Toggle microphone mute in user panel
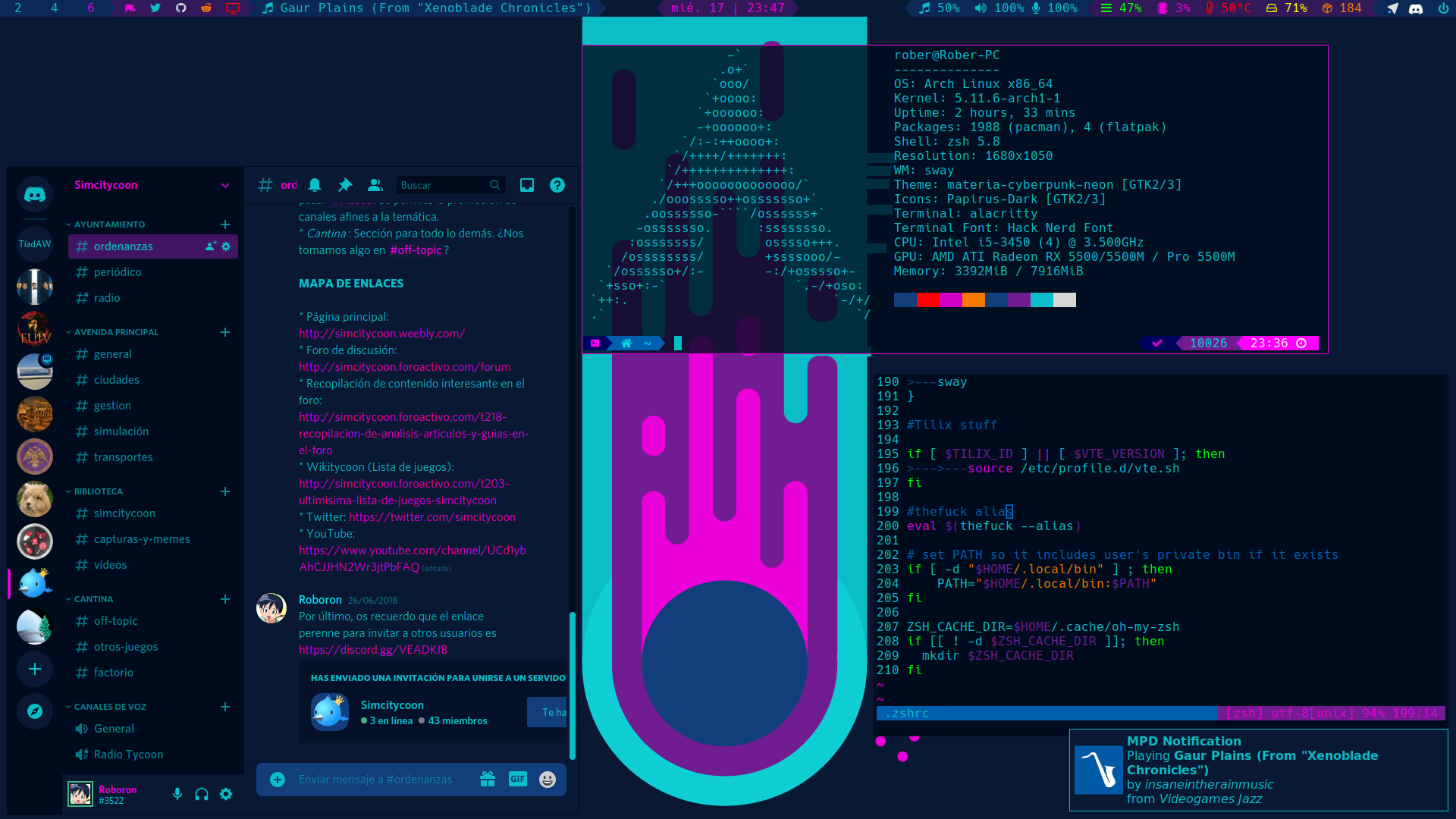 177,794
